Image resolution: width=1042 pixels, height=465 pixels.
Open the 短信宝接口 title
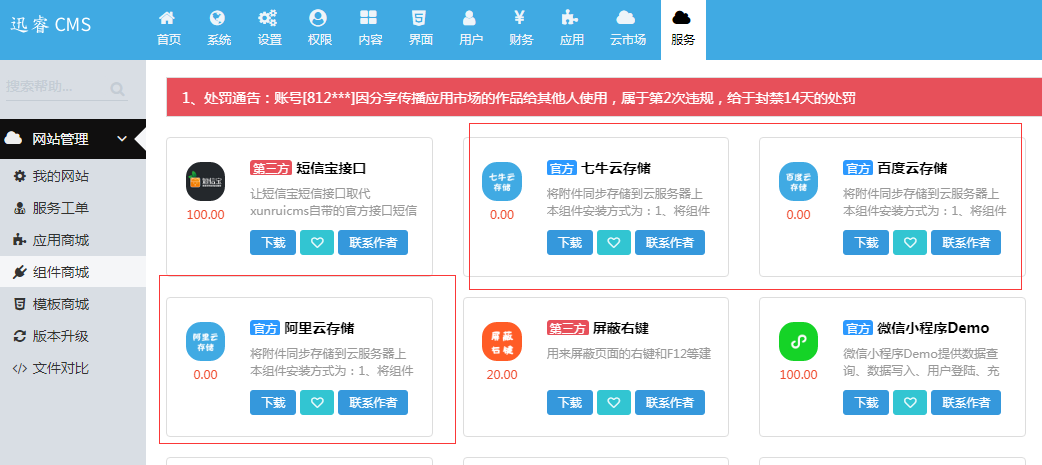pyautogui.click(x=331, y=168)
